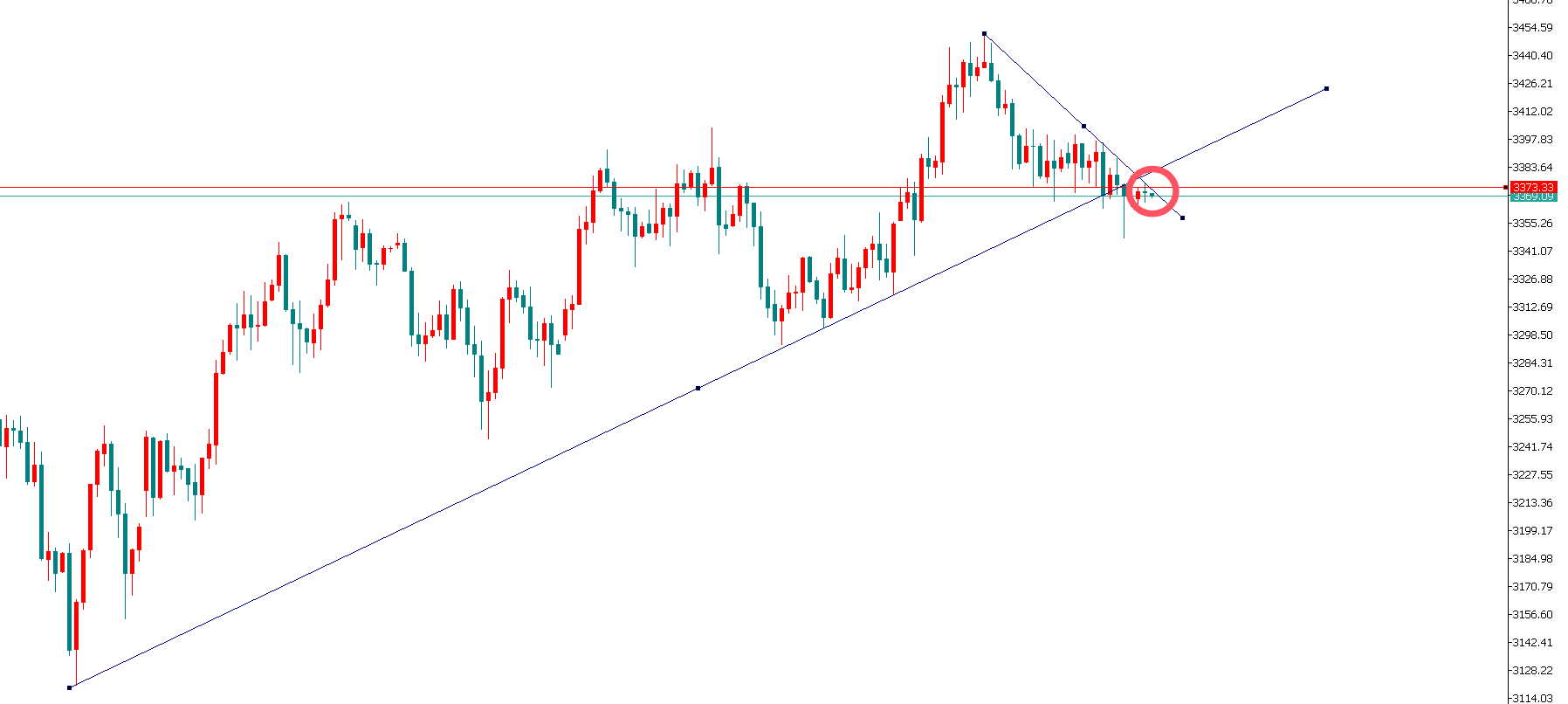This screenshot has width=1568, height=704.
Task: Click the rising trendline's bottom-left start anchor
Action: point(70,687)
